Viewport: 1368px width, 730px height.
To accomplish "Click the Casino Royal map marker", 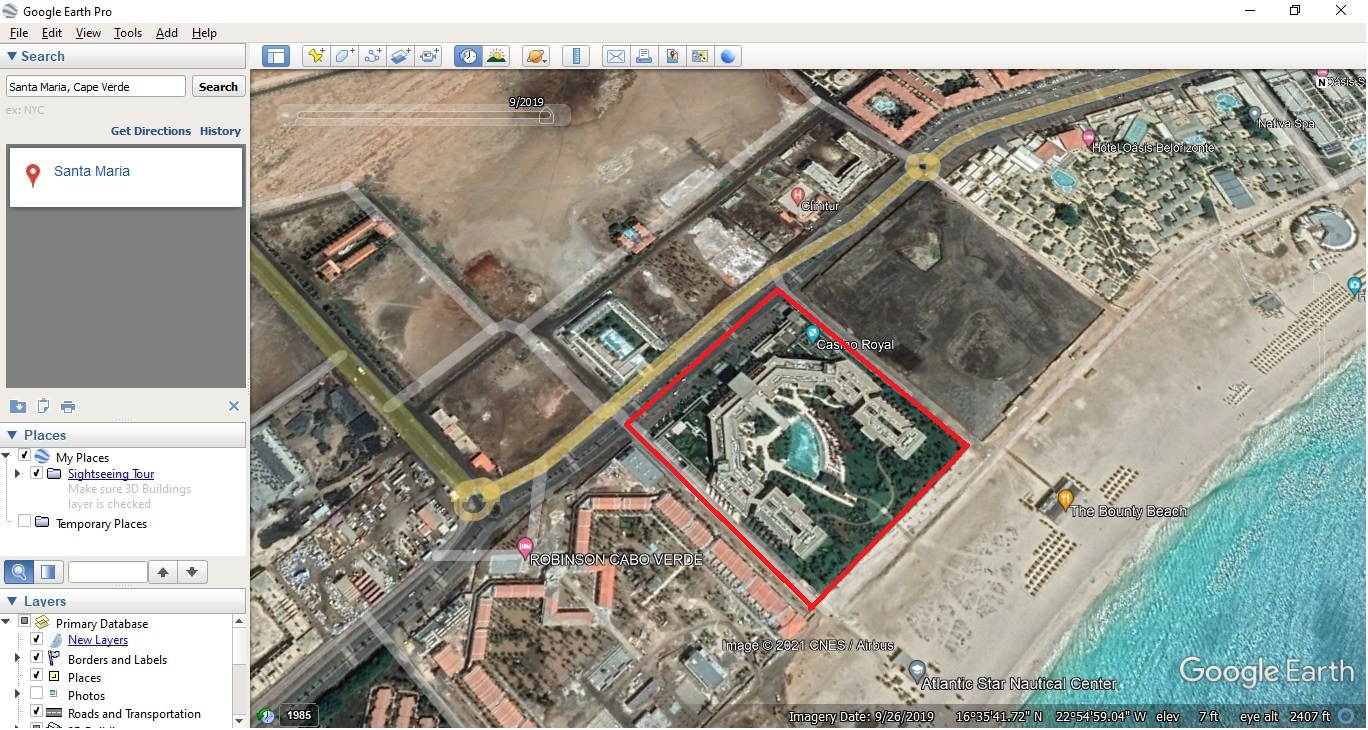I will pos(812,333).
